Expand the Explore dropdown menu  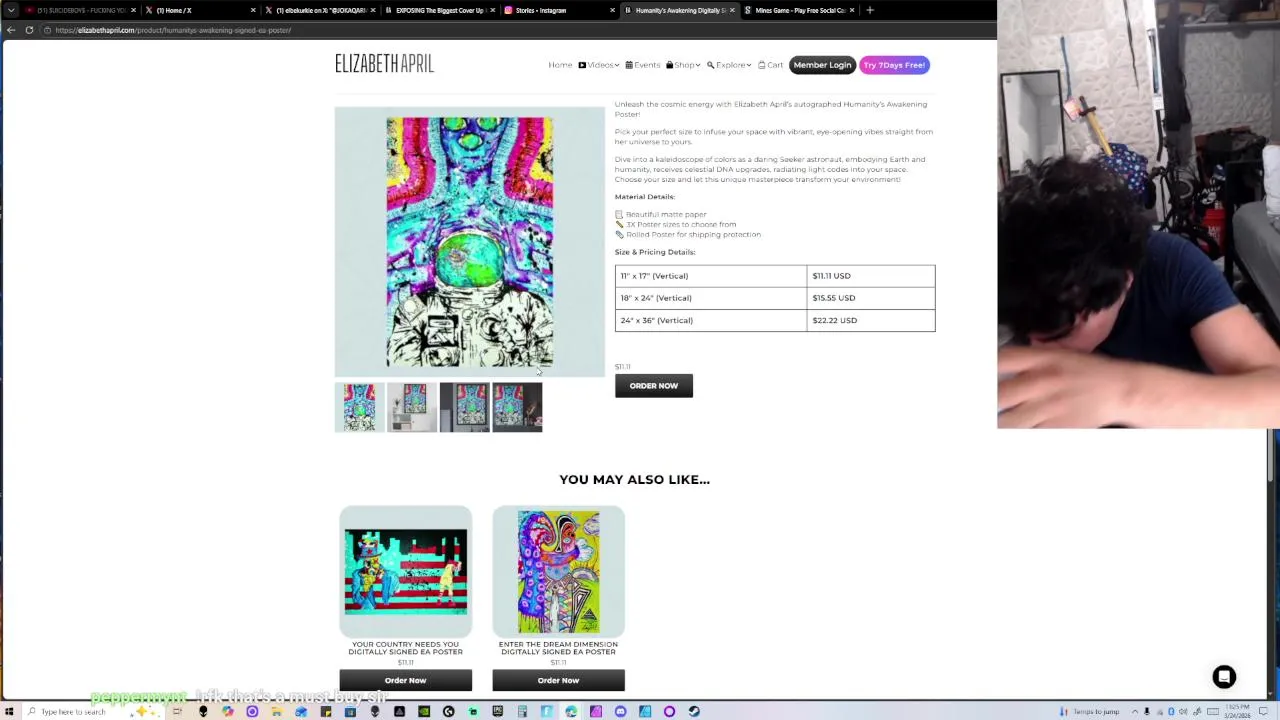click(729, 65)
